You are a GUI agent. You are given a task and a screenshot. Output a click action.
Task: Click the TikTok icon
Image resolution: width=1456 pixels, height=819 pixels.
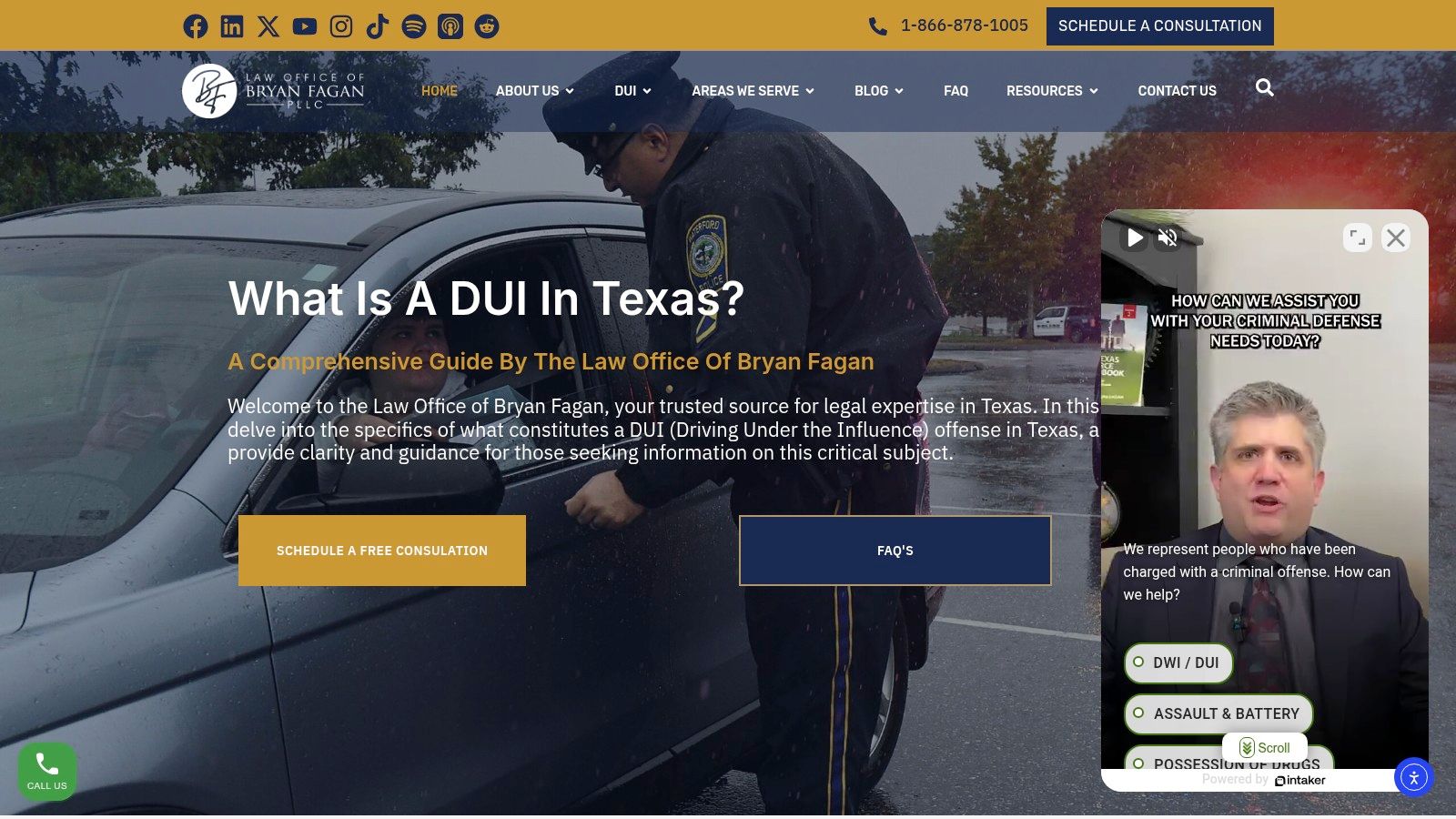(x=378, y=26)
